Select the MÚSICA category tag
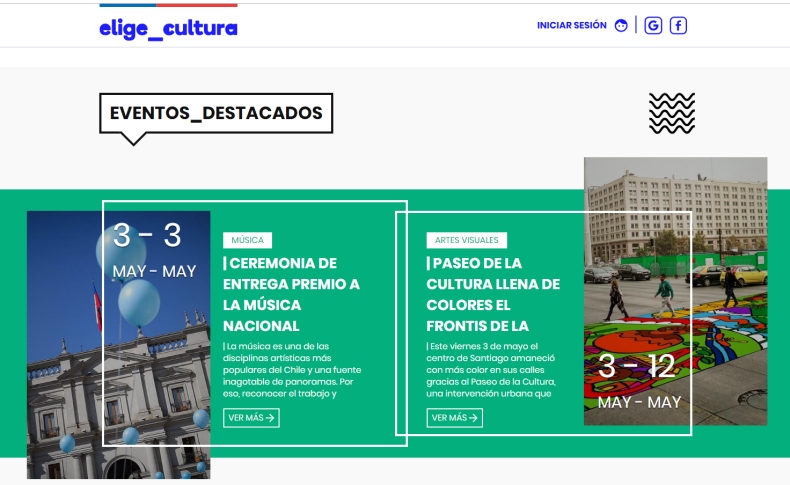The height and width of the screenshot is (485, 790). click(247, 240)
